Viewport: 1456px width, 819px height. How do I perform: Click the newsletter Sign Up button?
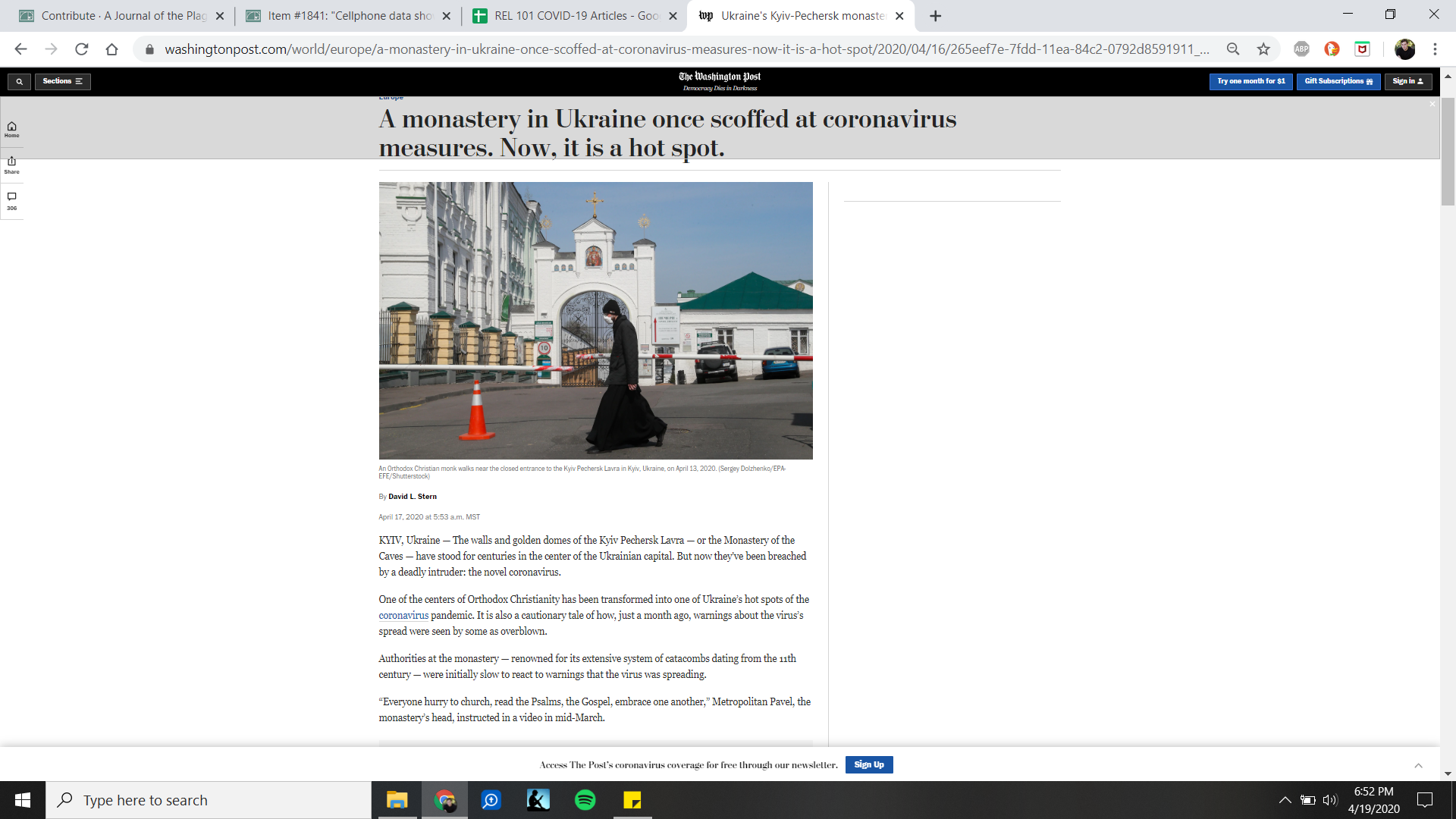pos(868,764)
